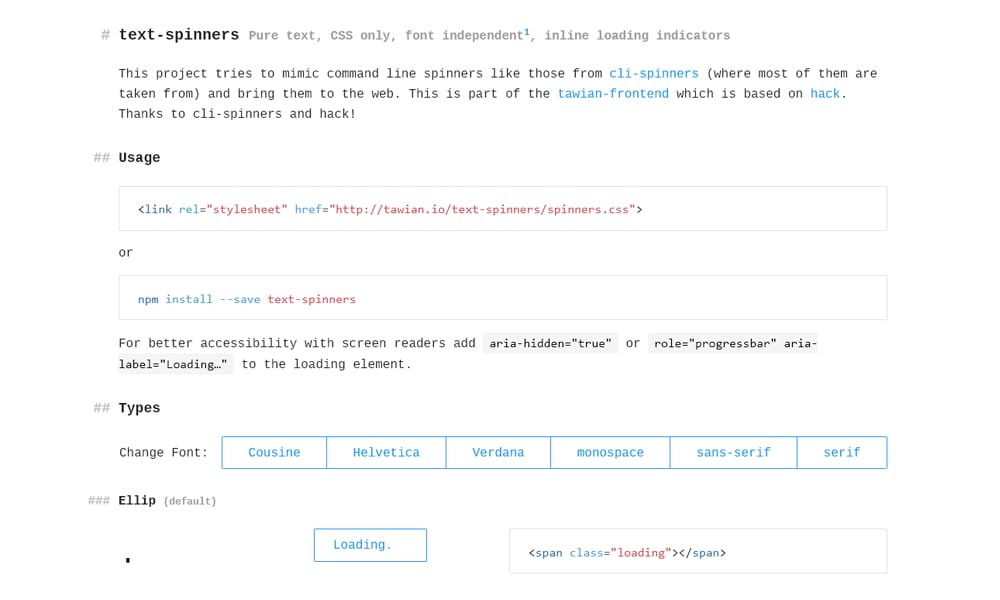The width and height of the screenshot is (1000, 600).
Task: Click the (default) label beside Ellip
Action: (190, 500)
